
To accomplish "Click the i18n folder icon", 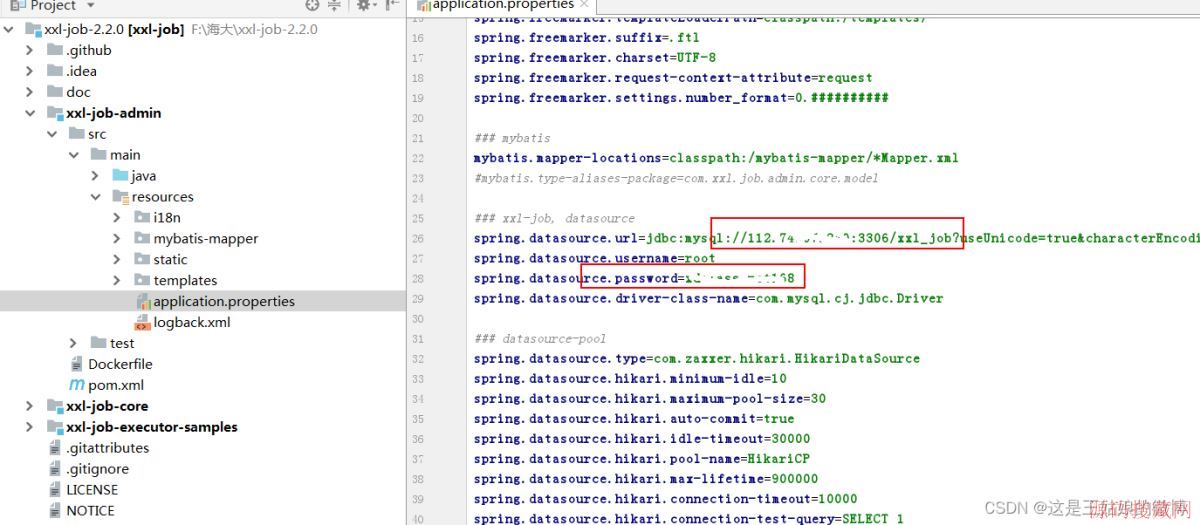I will click(142, 217).
